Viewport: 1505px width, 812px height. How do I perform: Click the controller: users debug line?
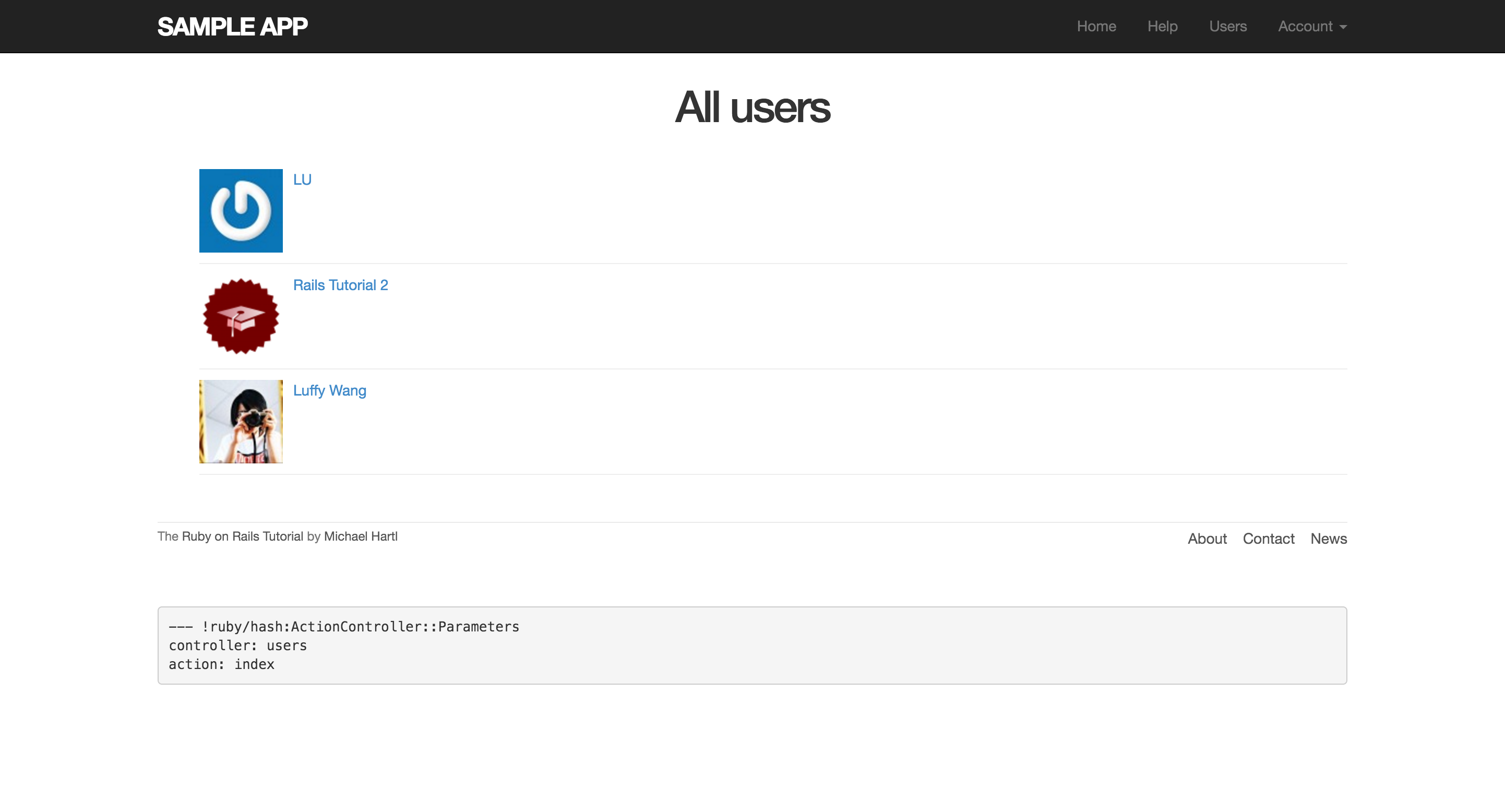coord(238,646)
